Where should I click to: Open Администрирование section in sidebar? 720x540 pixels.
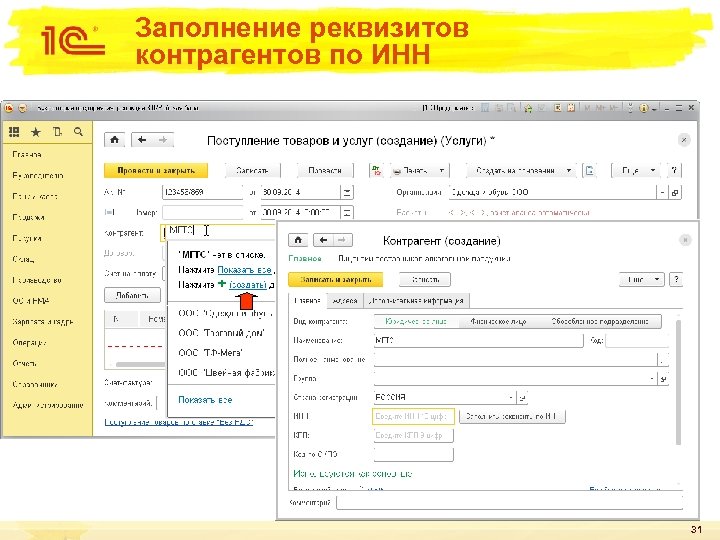click(x=48, y=405)
